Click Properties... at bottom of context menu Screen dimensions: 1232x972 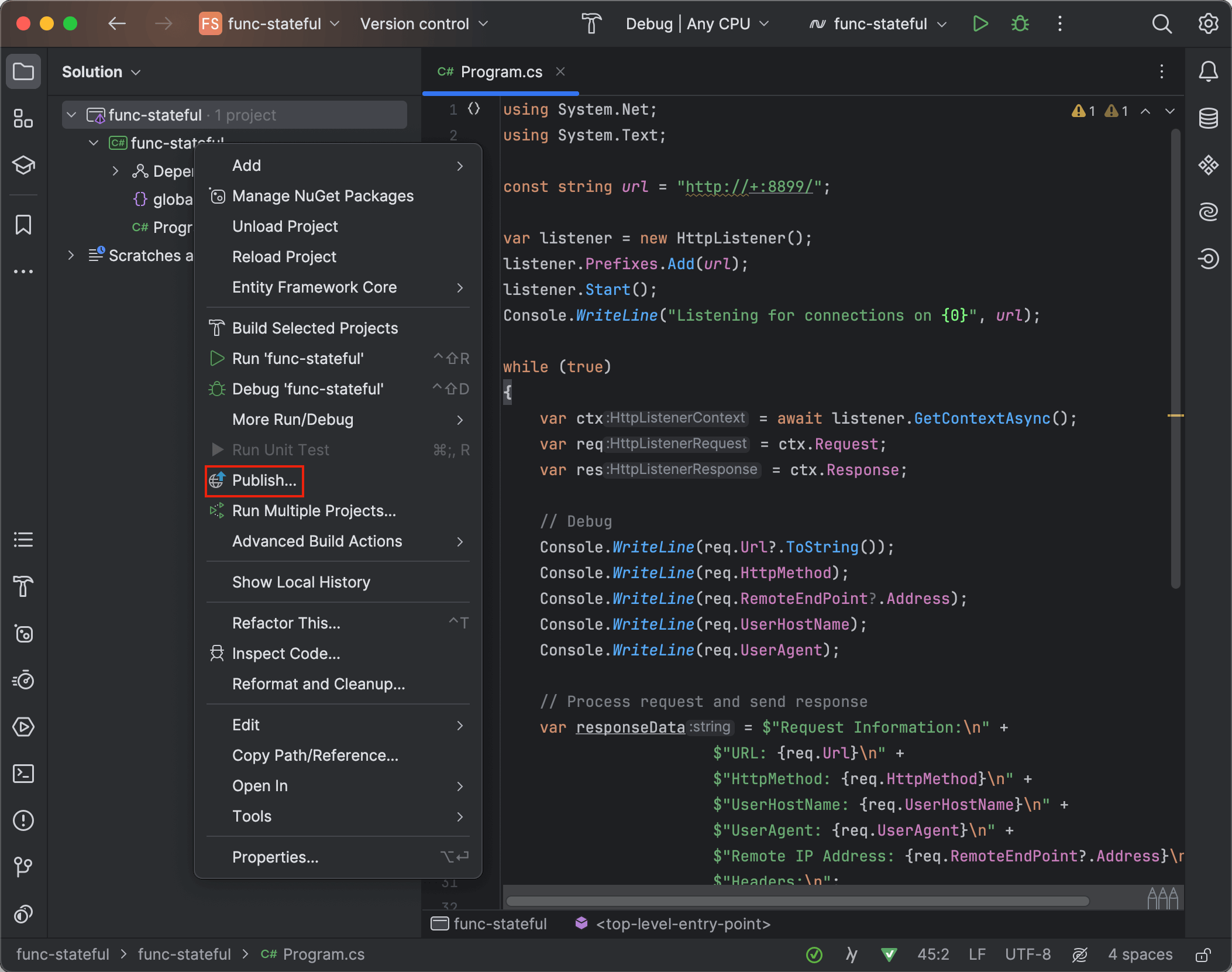(x=275, y=857)
